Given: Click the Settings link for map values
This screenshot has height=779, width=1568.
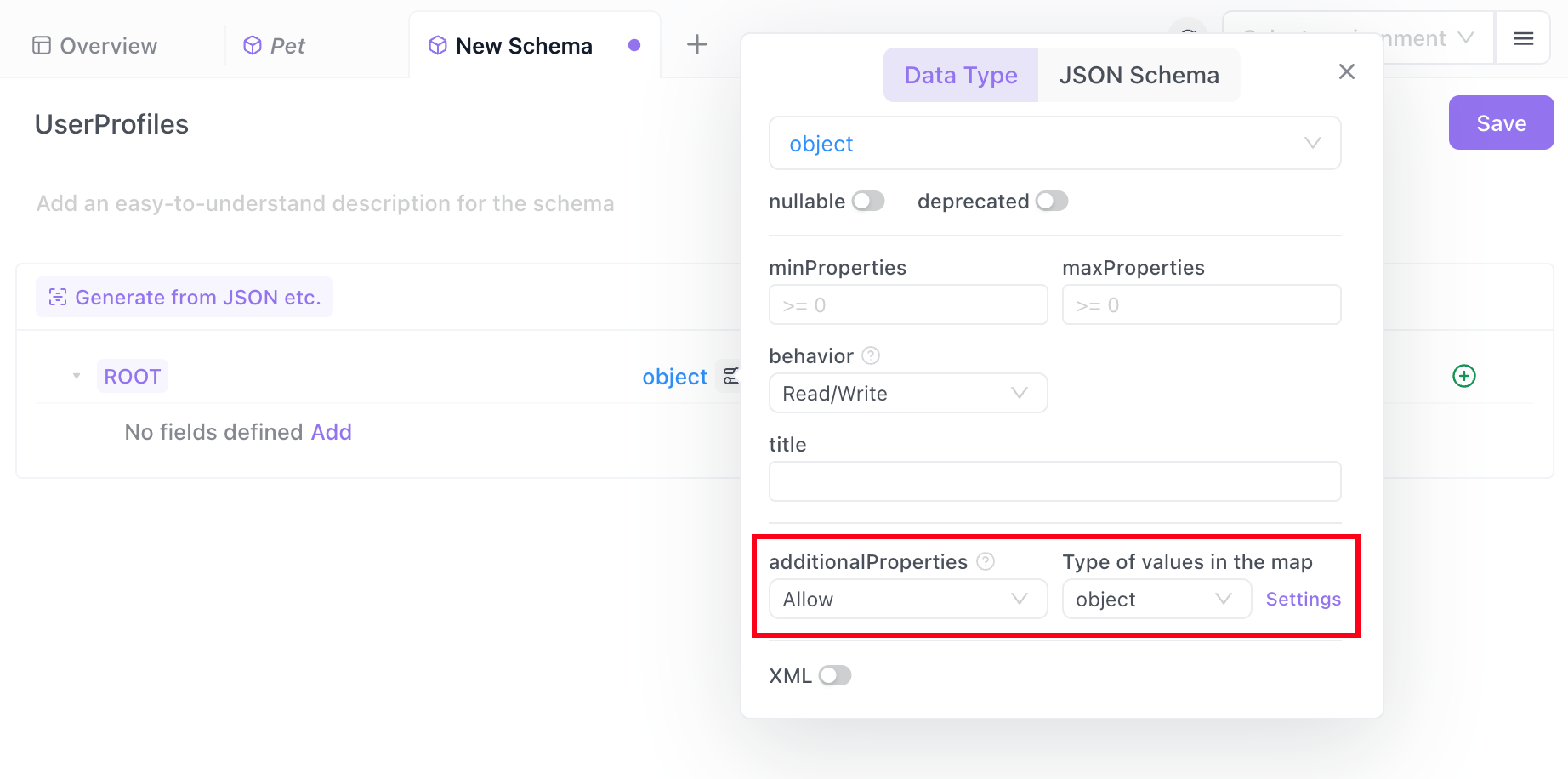Looking at the screenshot, I should (x=1303, y=599).
